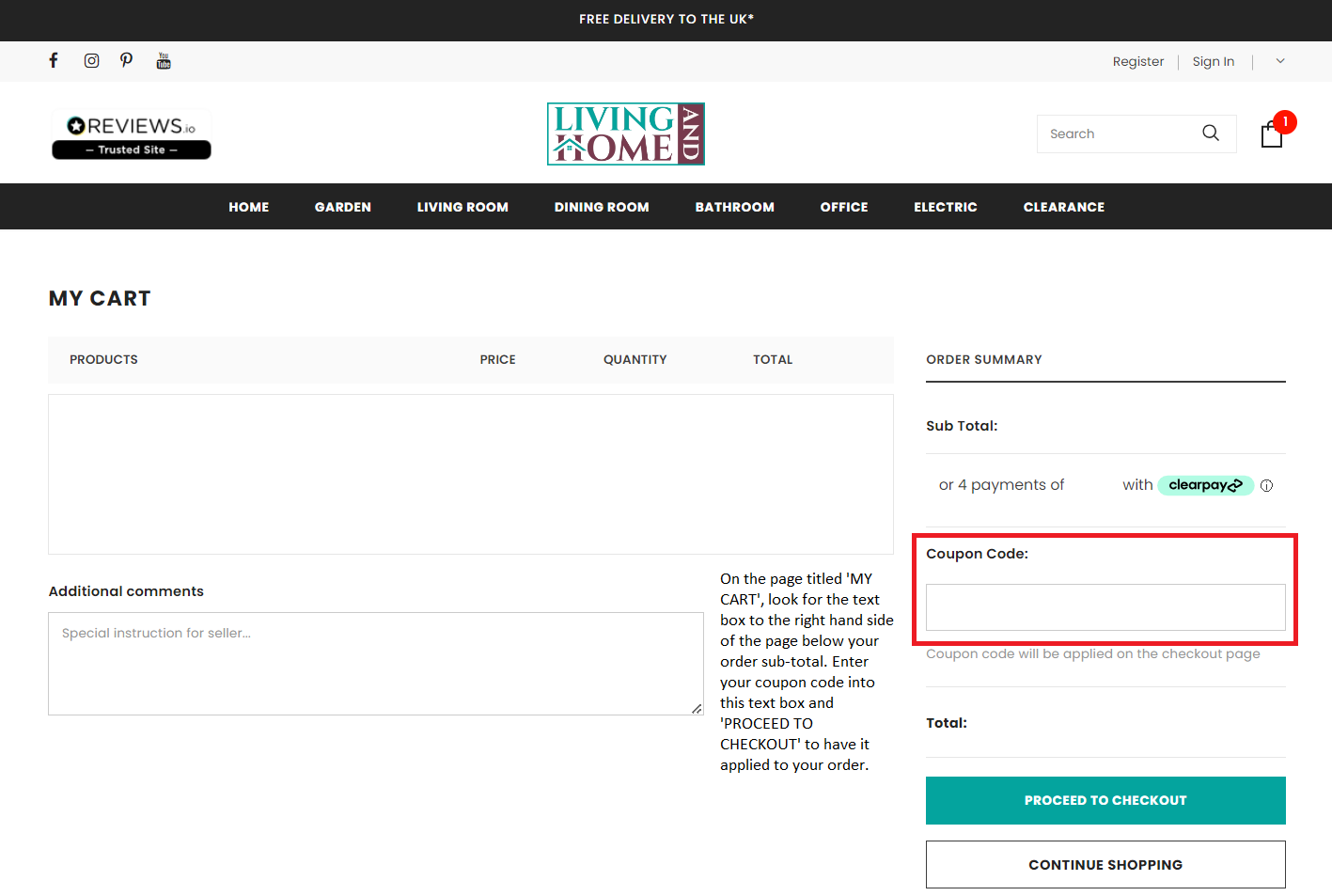The width and height of the screenshot is (1332, 896).
Task: Click the 'TOTAL' column header
Action: [x=773, y=359]
